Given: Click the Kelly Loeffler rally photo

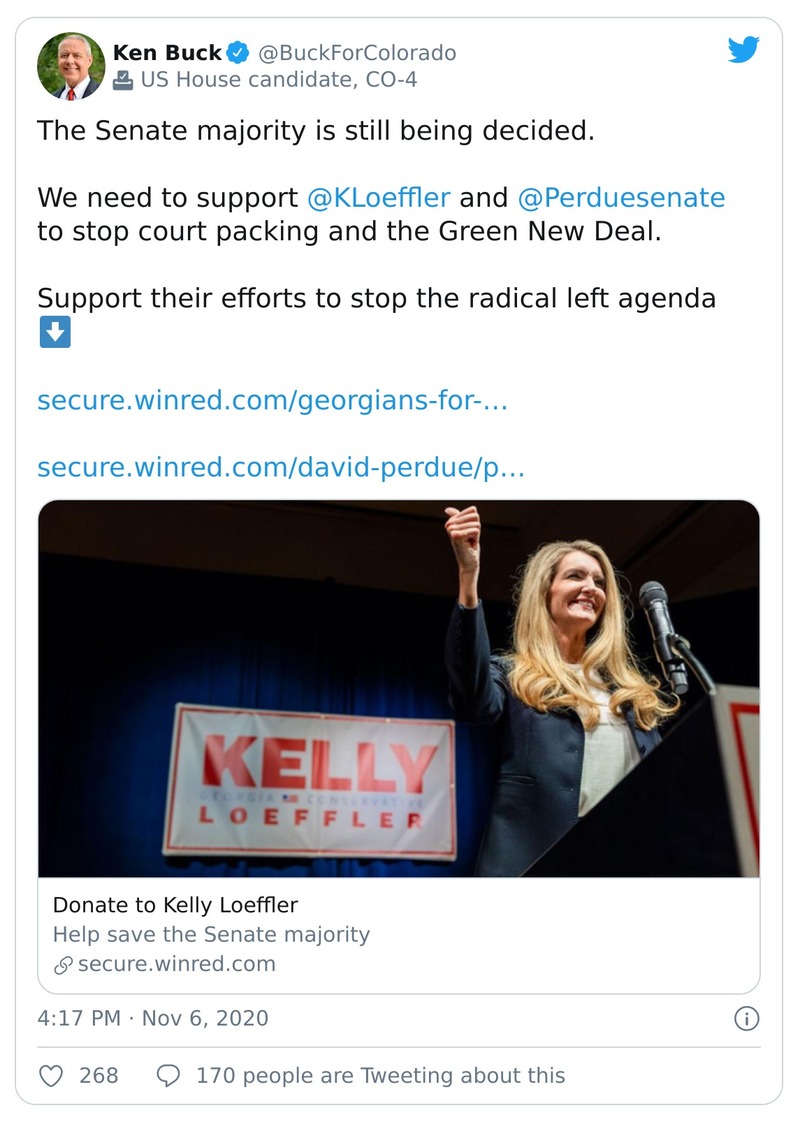Looking at the screenshot, I should click(x=398, y=688).
